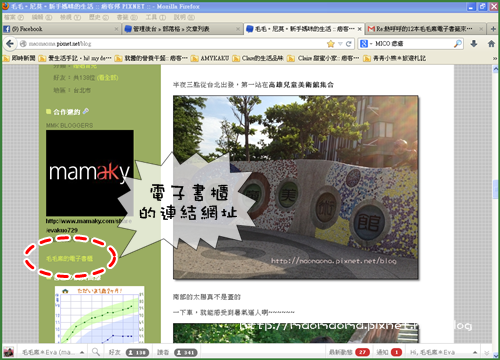Open the 好友 138 friends counter

(129, 352)
